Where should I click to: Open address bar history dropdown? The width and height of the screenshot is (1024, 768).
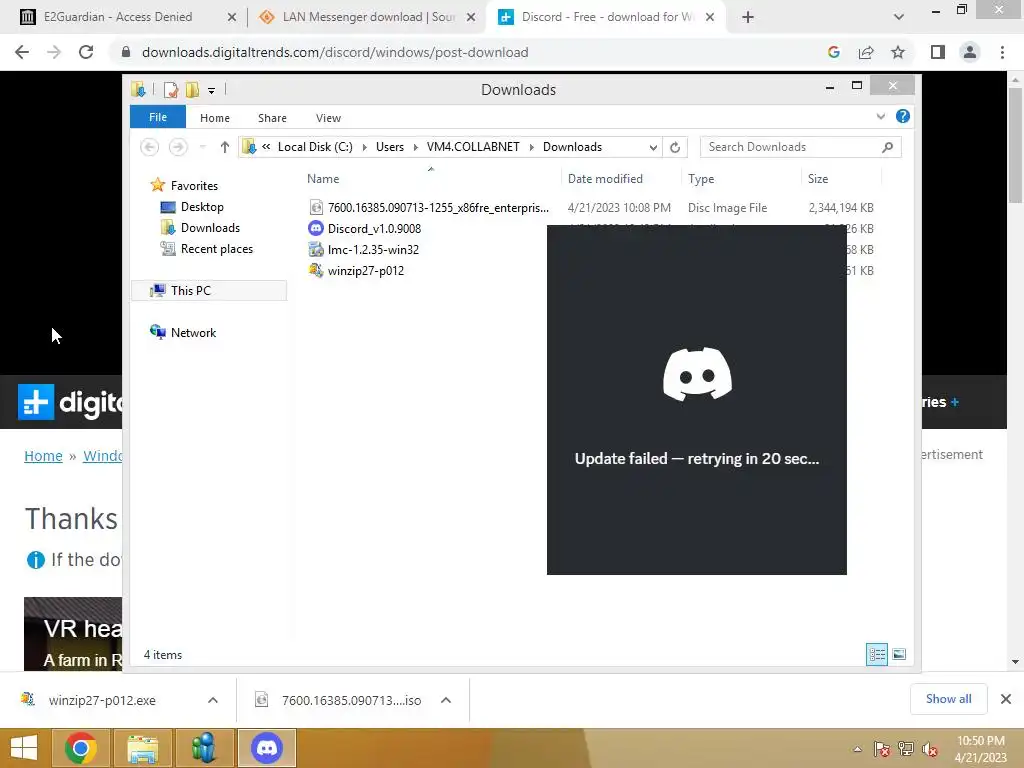[x=653, y=147]
